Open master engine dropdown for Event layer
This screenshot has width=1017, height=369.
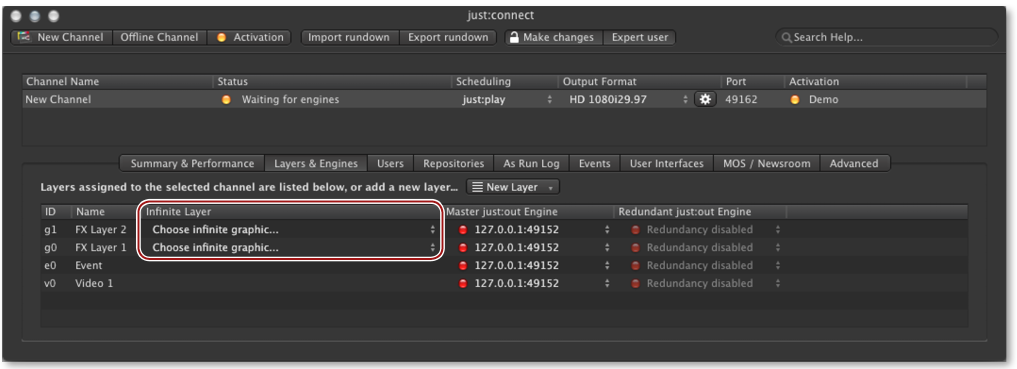click(534, 266)
